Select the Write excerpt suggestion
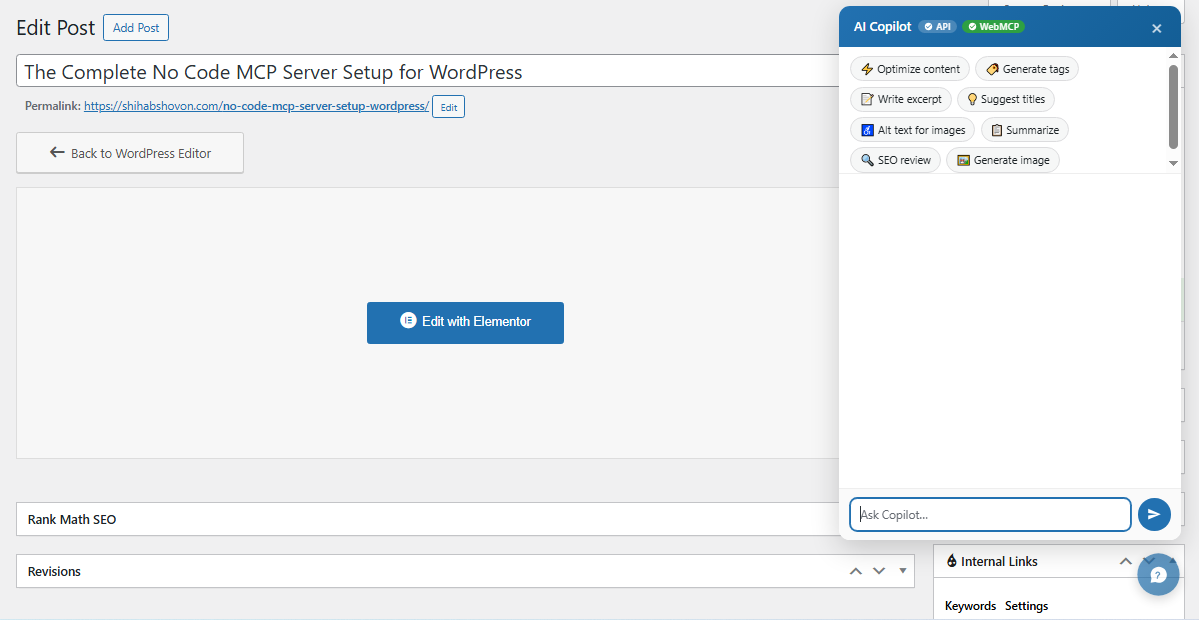Viewport: 1199px width, 620px height. (x=901, y=99)
